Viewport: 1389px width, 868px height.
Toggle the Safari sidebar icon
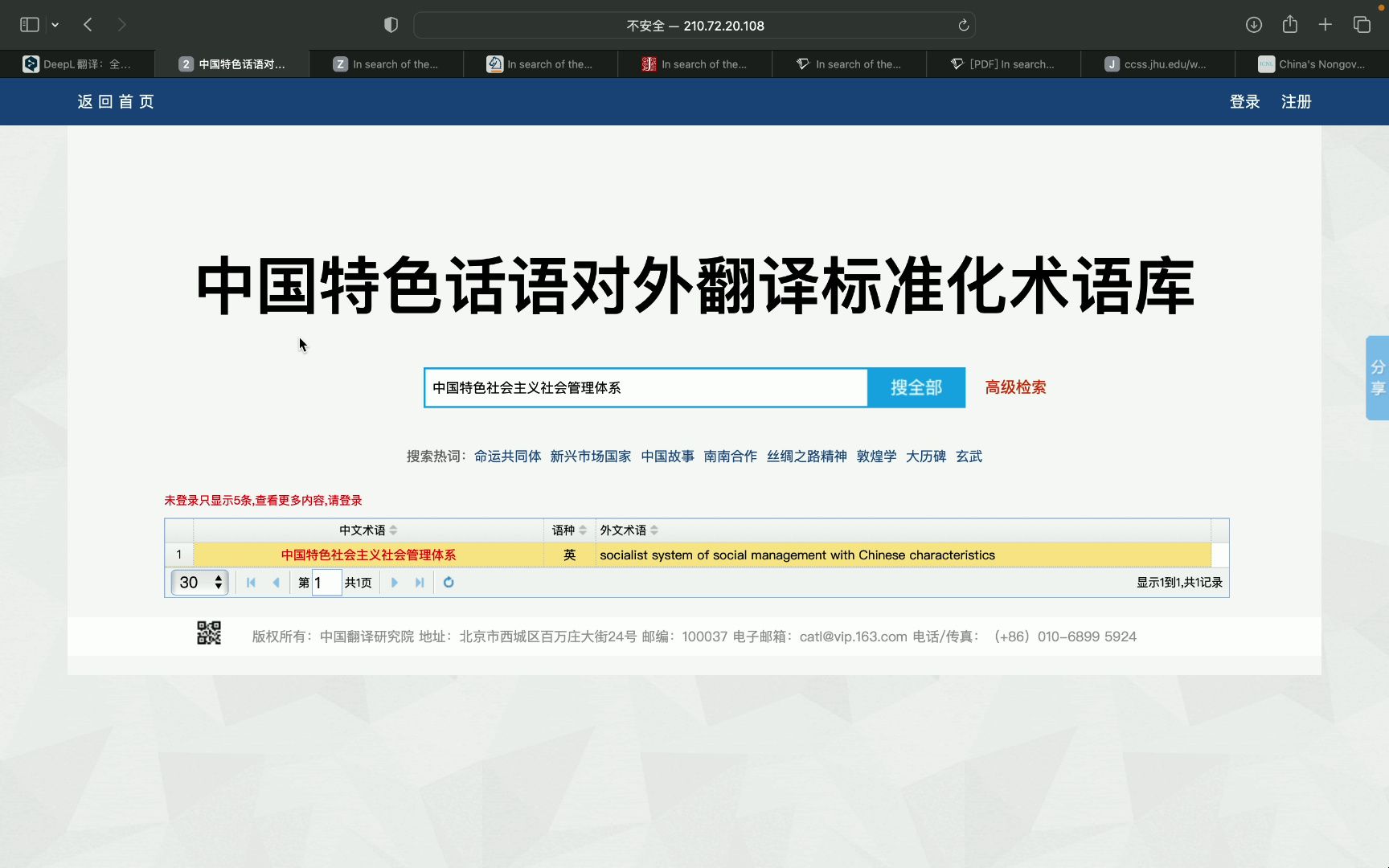(x=29, y=25)
